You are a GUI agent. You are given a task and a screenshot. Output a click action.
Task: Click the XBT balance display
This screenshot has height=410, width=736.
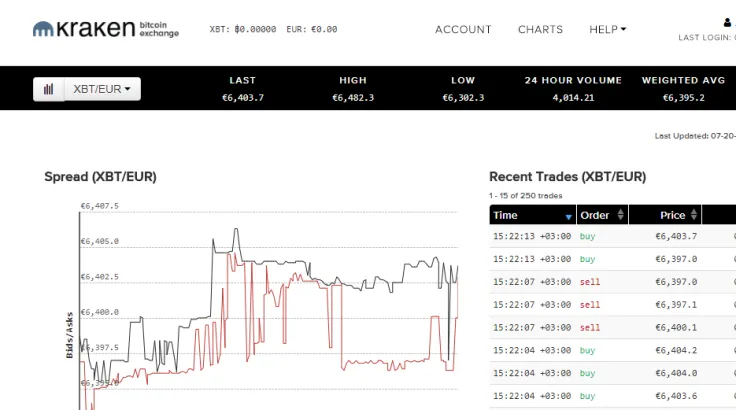tap(243, 29)
